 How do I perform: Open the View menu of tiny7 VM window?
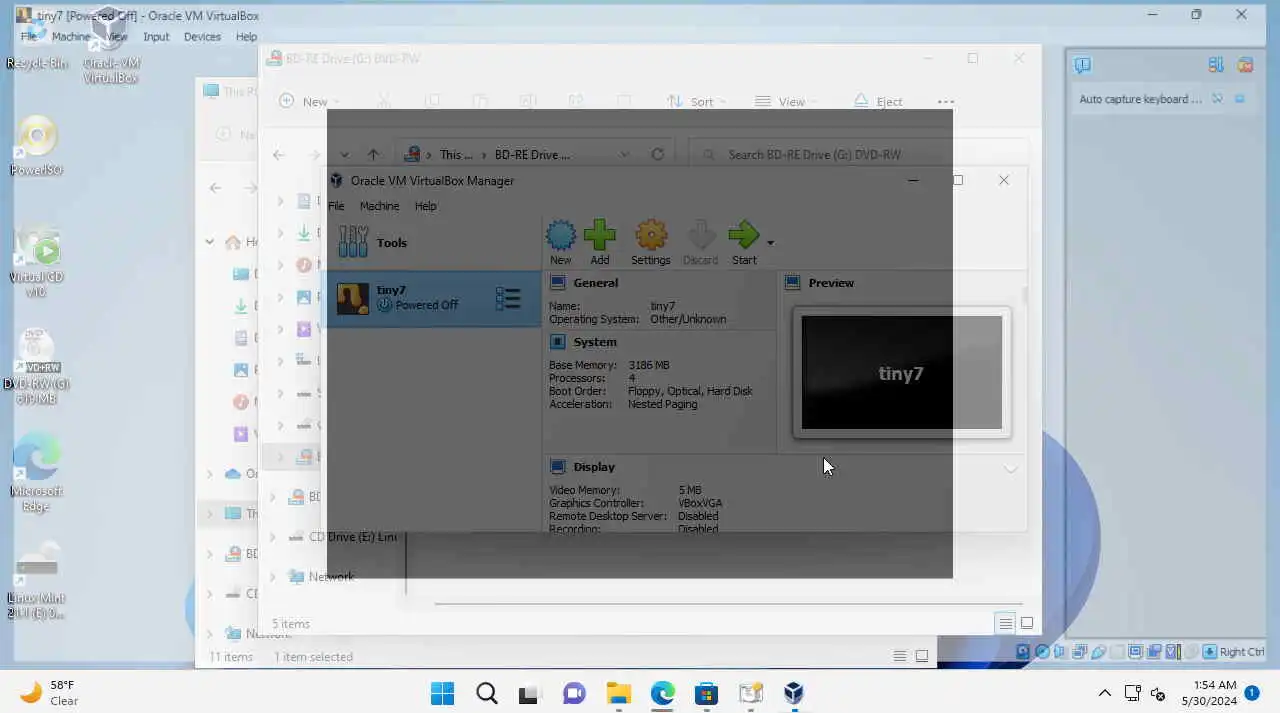click(117, 37)
